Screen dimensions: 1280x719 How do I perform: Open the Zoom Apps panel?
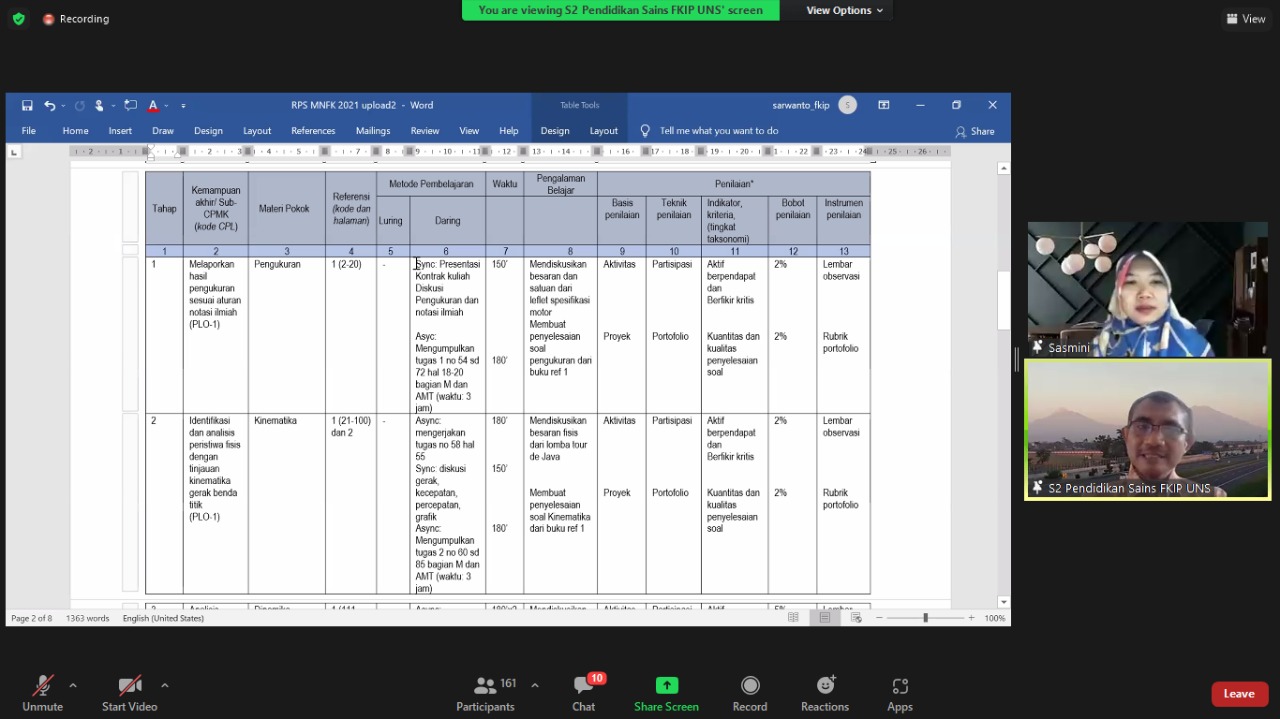coord(900,686)
